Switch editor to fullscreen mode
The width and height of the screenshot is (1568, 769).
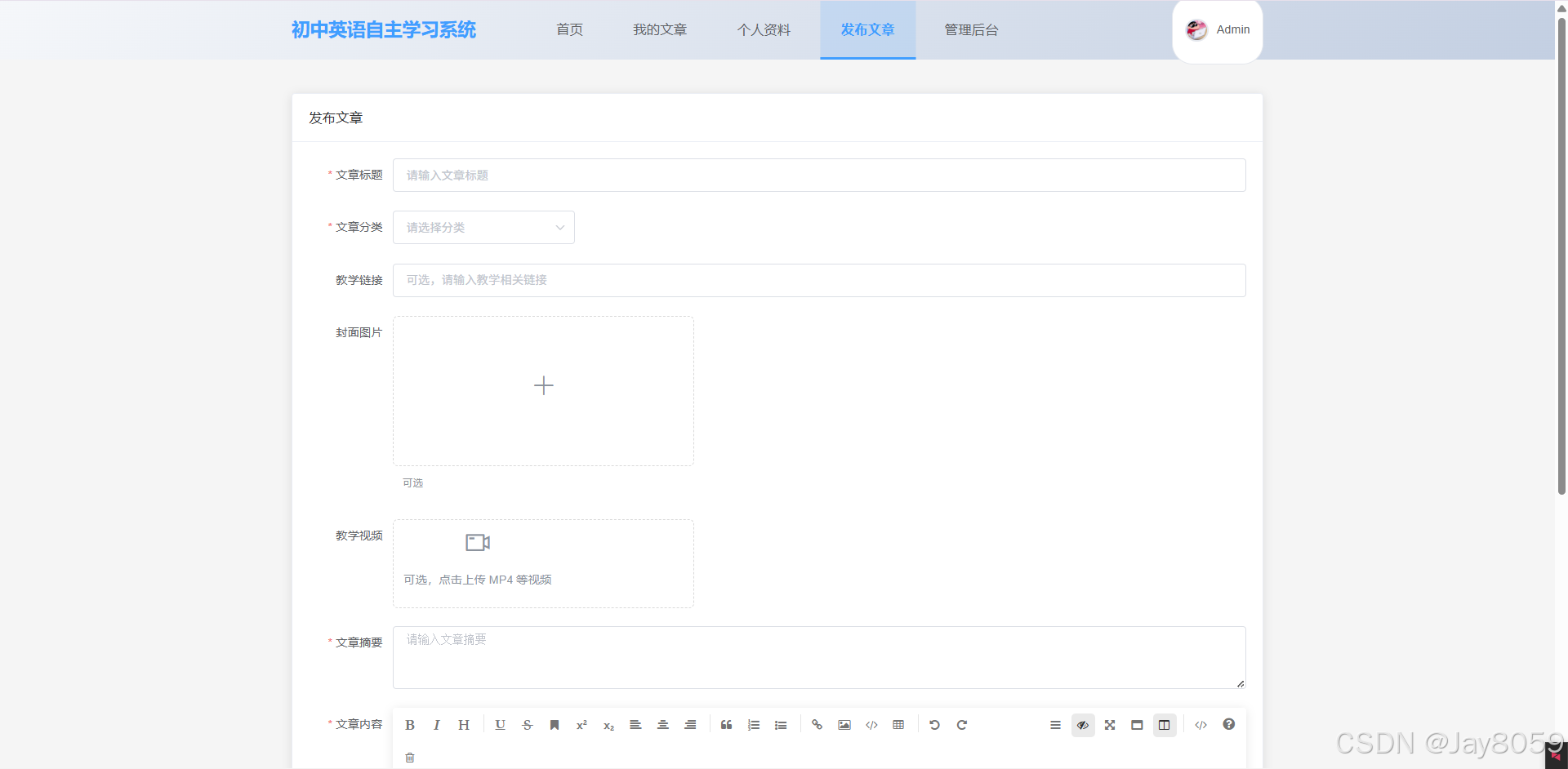point(1110,725)
